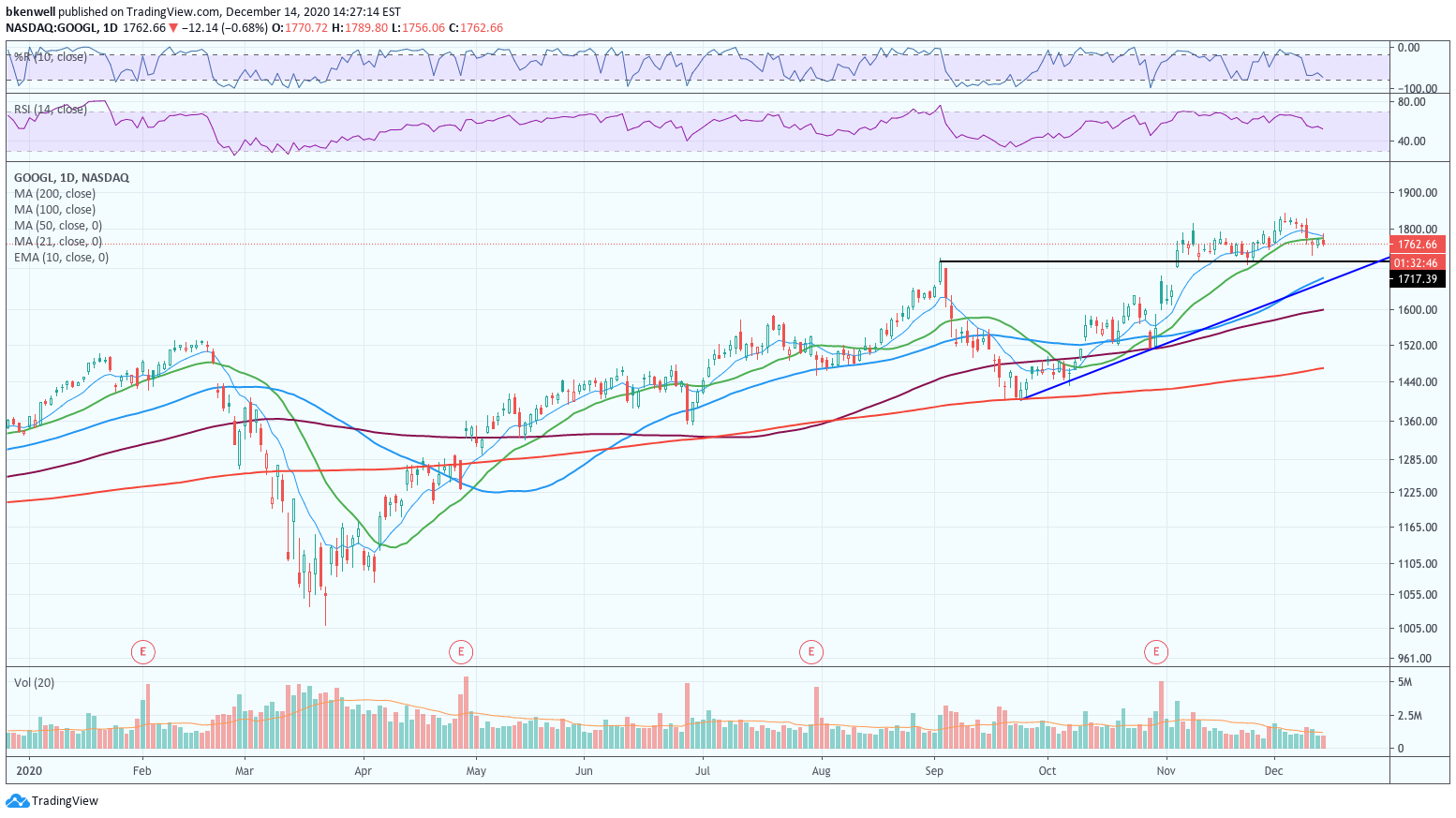Click the bkenwell author name in header
The image size is (1456, 818).
[x=31, y=12]
